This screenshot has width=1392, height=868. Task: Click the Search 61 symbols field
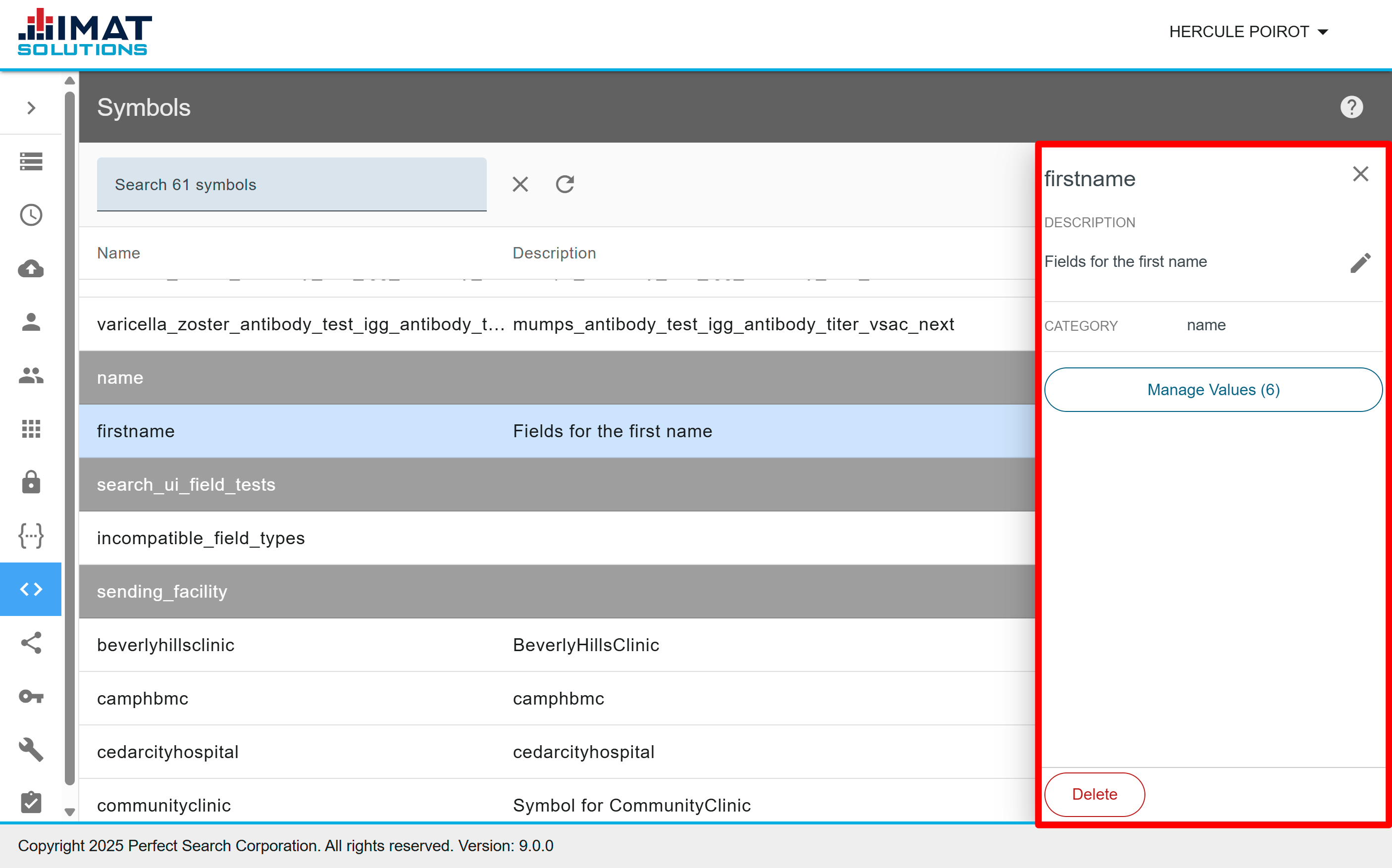pyautogui.click(x=292, y=185)
